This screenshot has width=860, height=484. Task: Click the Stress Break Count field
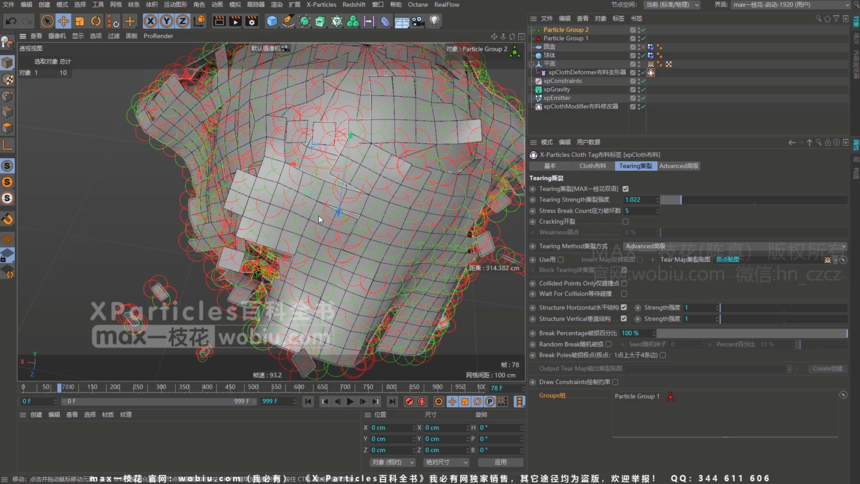click(640, 211)
